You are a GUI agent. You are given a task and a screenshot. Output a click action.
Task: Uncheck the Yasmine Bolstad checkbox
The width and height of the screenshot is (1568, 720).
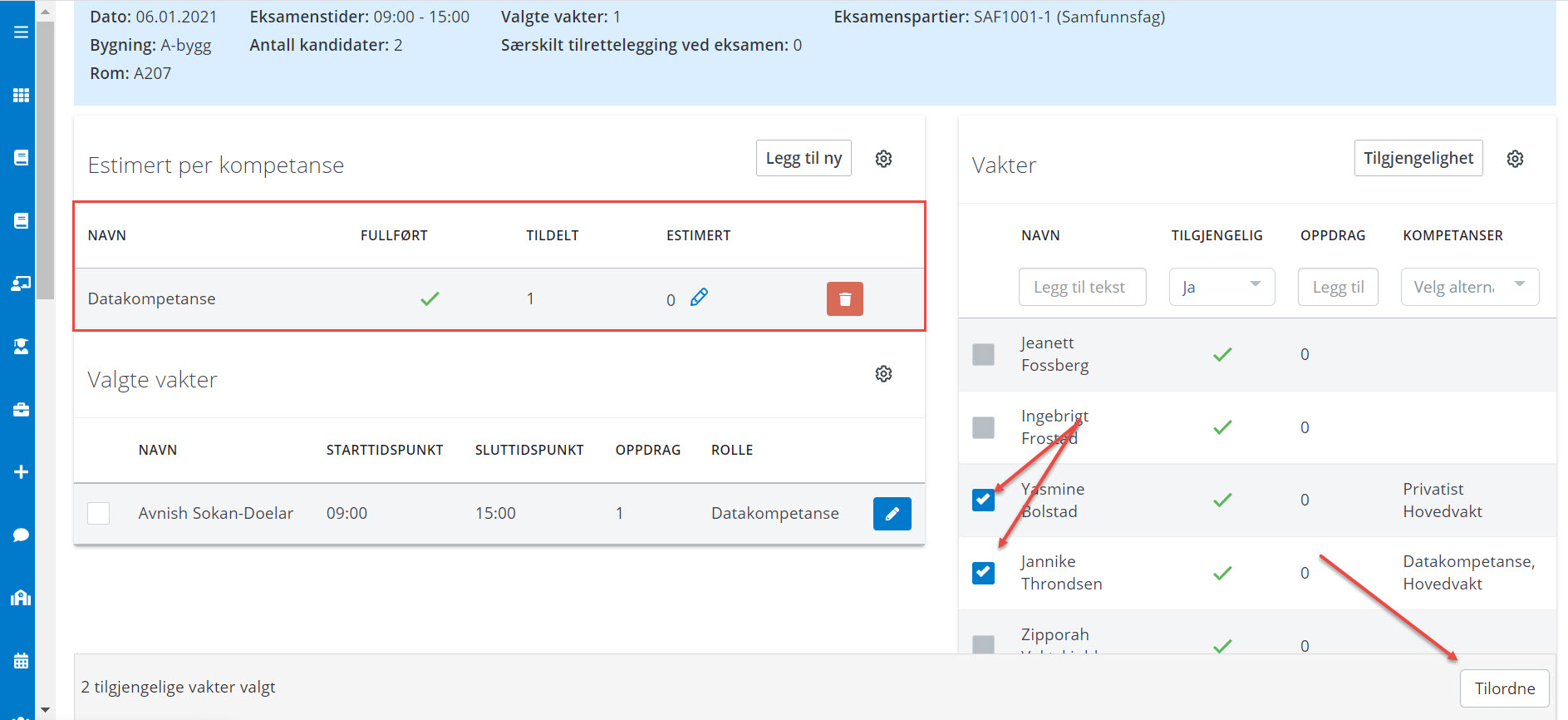[x=983, y=500]
